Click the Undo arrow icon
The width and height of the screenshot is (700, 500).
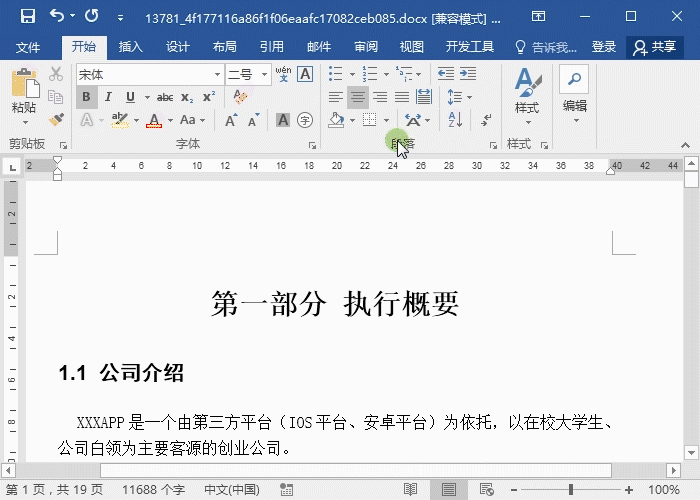click(x=57, y=17)
